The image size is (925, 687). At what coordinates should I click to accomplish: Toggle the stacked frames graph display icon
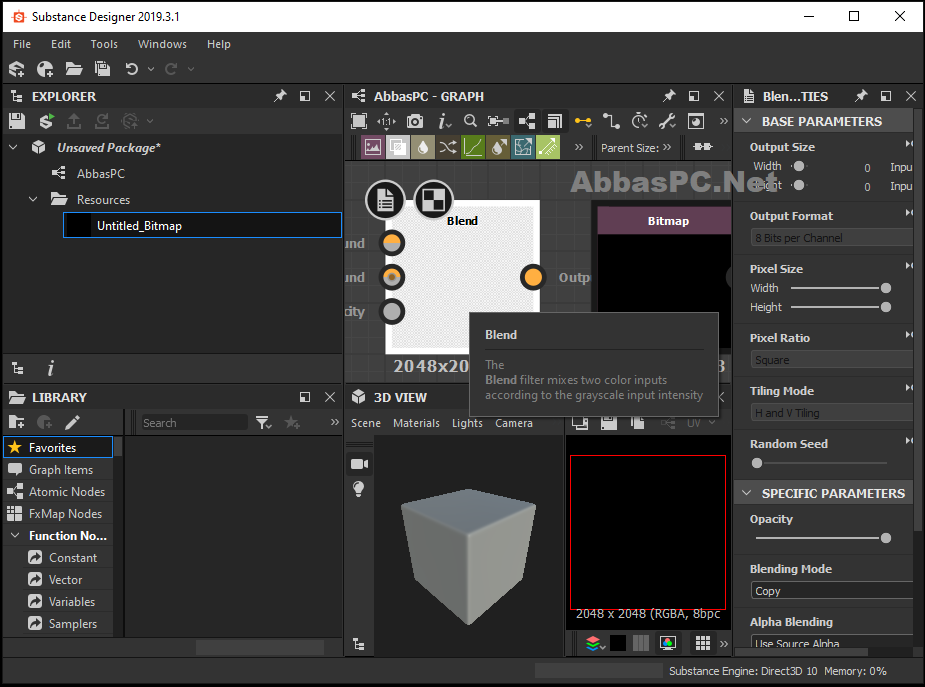(x=555, y=121)
